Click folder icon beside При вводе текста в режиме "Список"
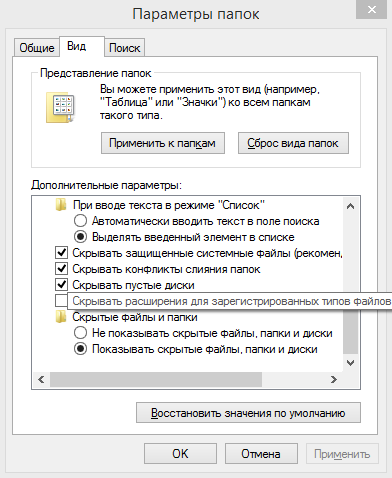This screenshot has height=478, width=392. point(61,205)
